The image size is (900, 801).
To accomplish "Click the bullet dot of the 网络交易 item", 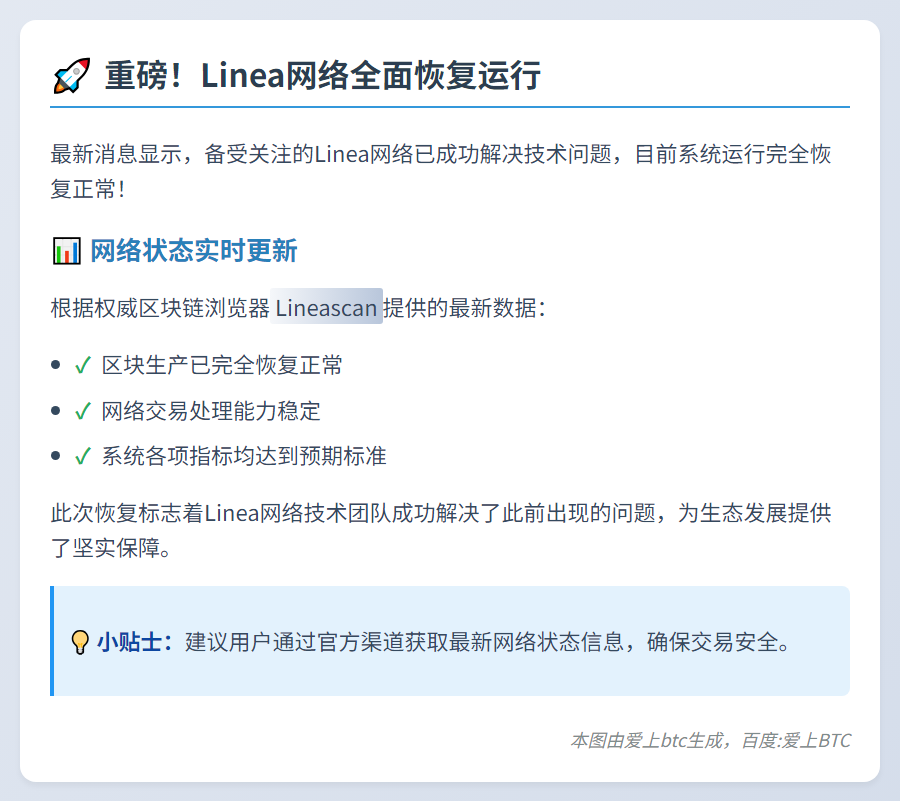I will 56,410.
